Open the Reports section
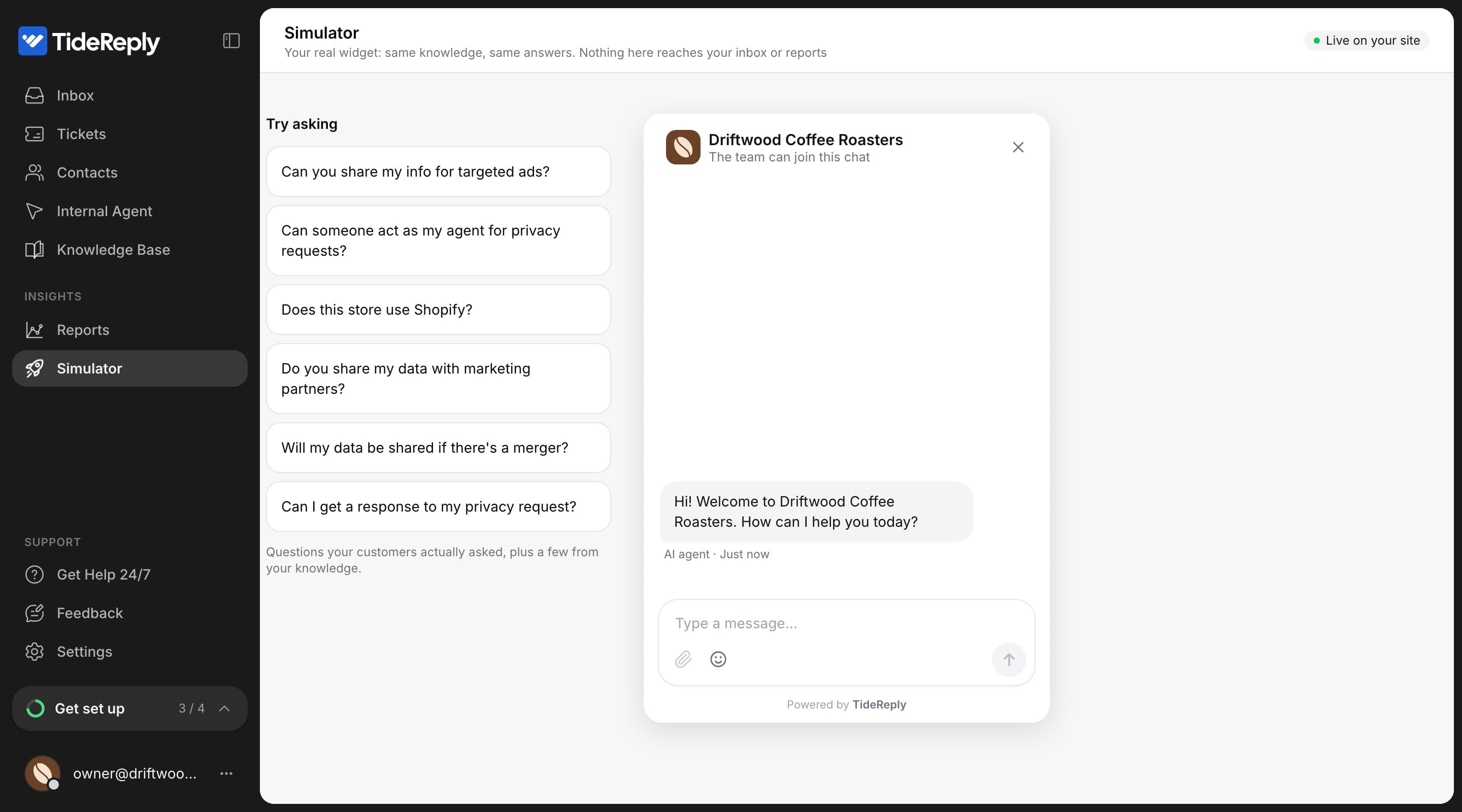This screenshot has width=1462, height=812. 130,330
